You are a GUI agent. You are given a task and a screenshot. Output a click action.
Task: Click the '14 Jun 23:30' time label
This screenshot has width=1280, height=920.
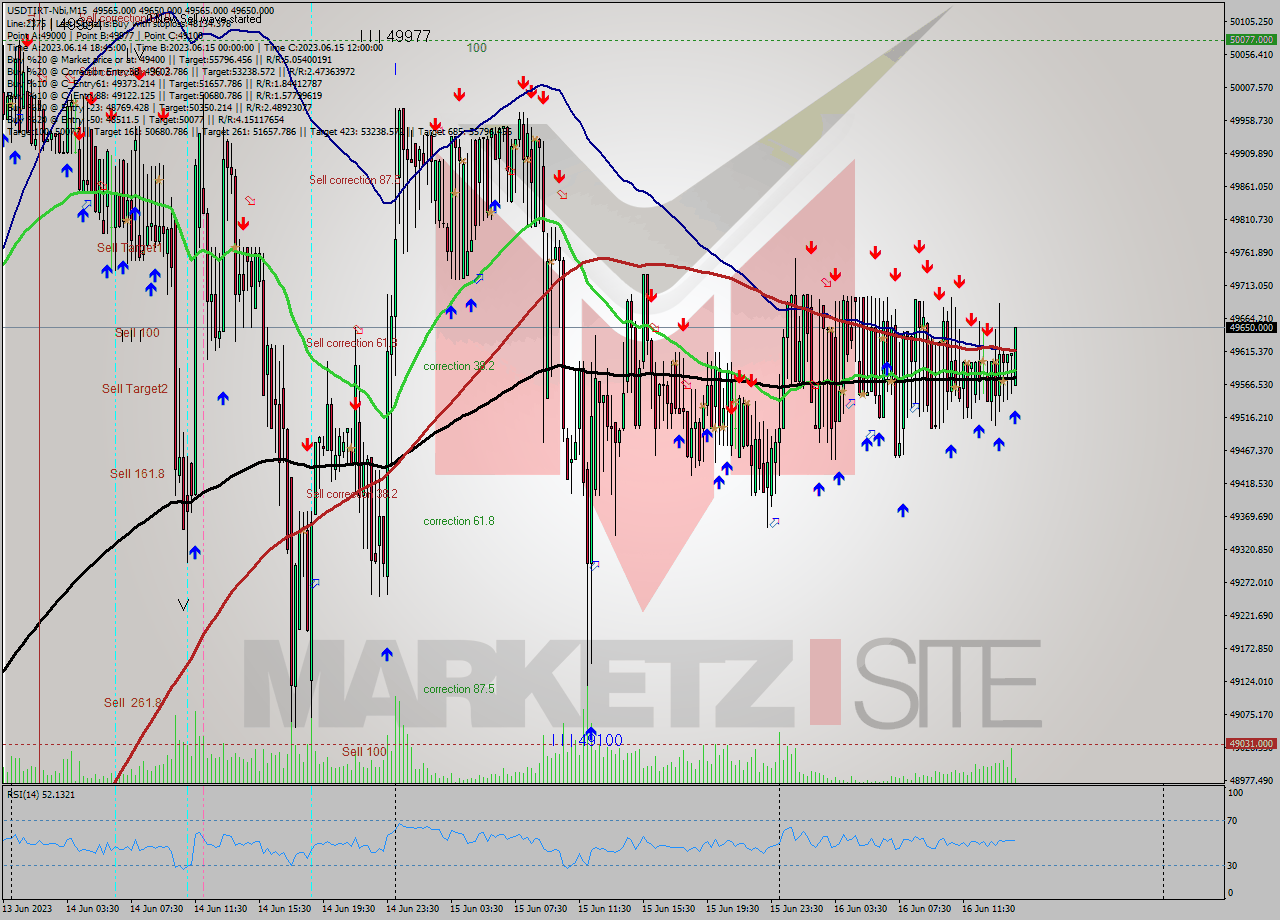(413, 909)
